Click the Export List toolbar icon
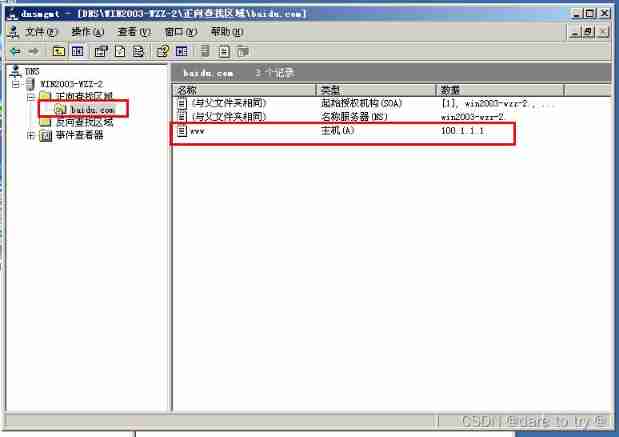Image resolution: width=619 pixels, height=437 pixels. pos(138,51)
